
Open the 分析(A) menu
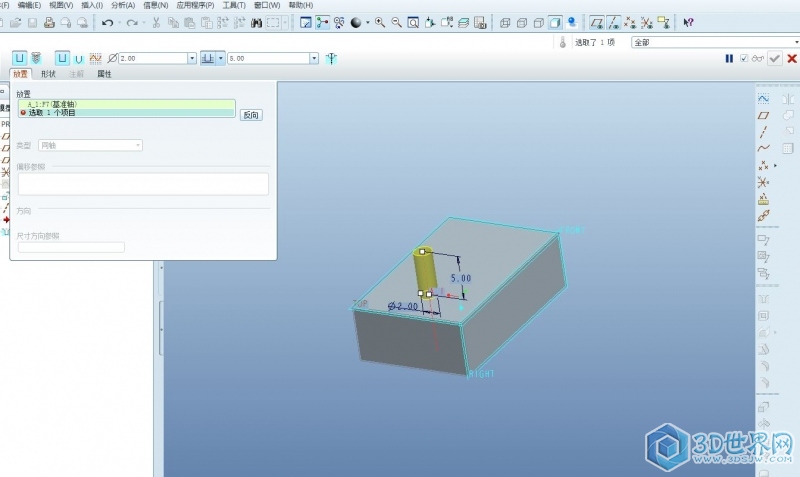tap(123, 5)
